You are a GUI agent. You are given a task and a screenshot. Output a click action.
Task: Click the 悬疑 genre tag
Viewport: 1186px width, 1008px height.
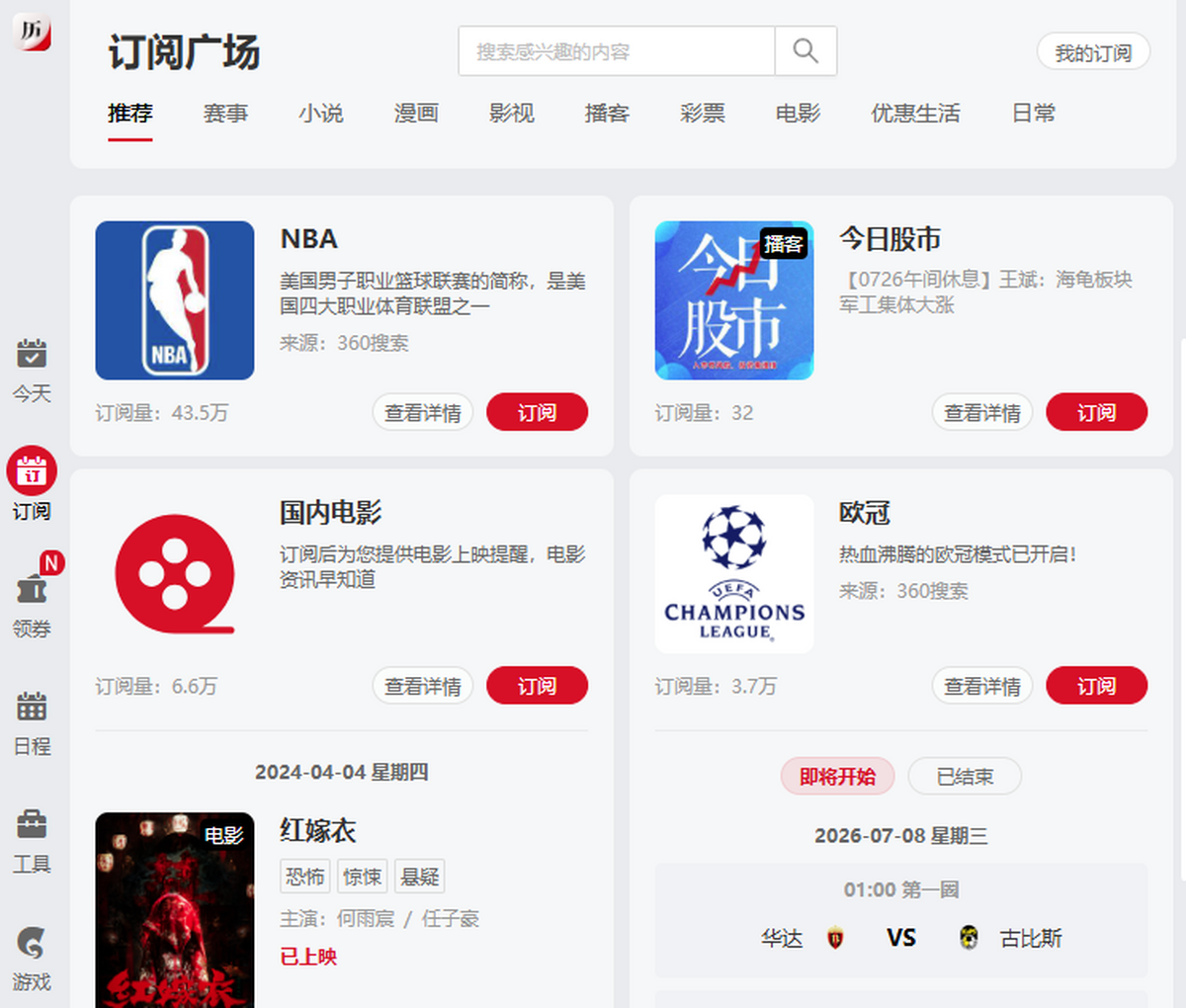pyautogui.click(x=420, y=877)
